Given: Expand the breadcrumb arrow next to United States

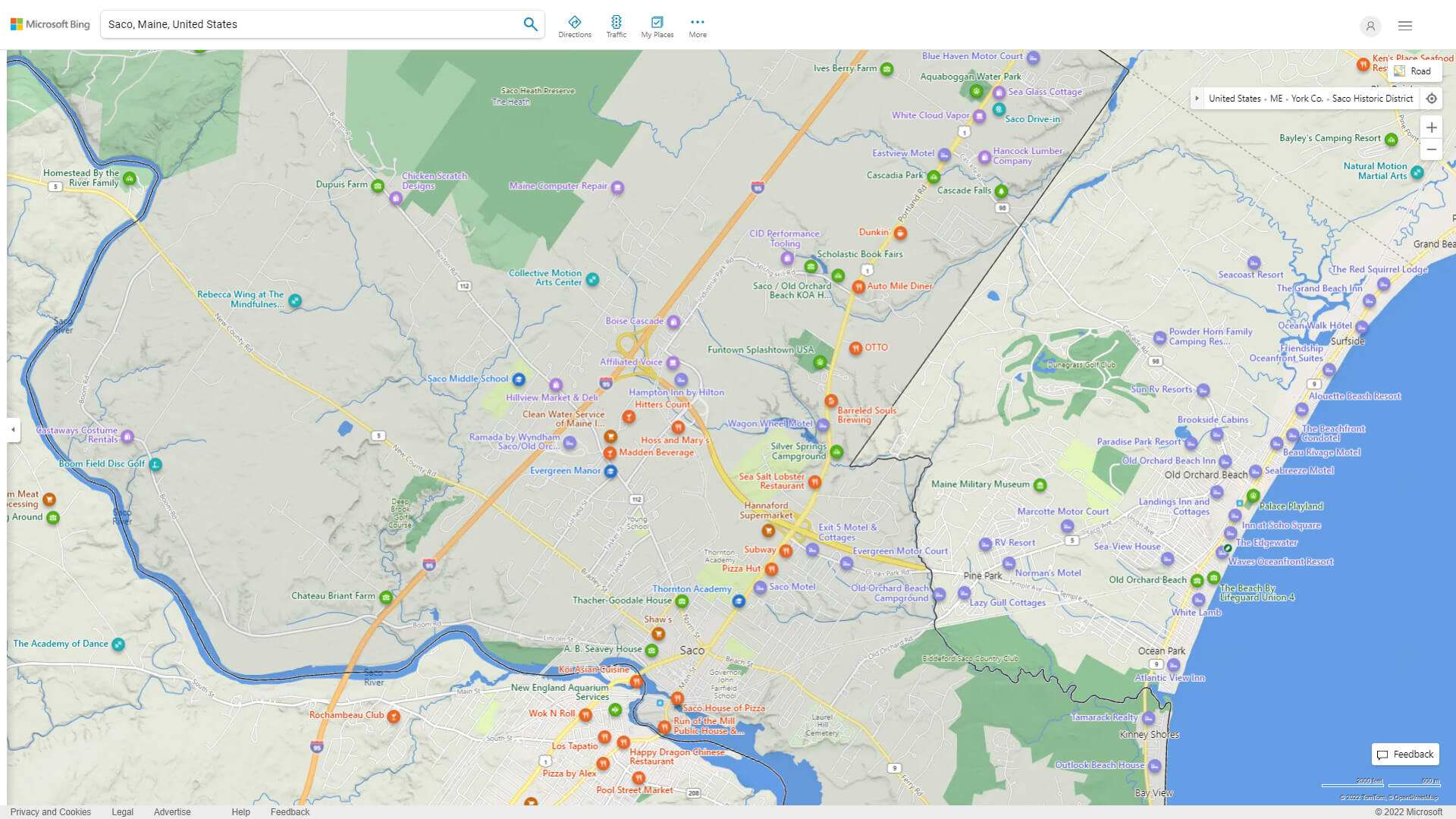Looking at the screenshot, I should pos(1197,99).
